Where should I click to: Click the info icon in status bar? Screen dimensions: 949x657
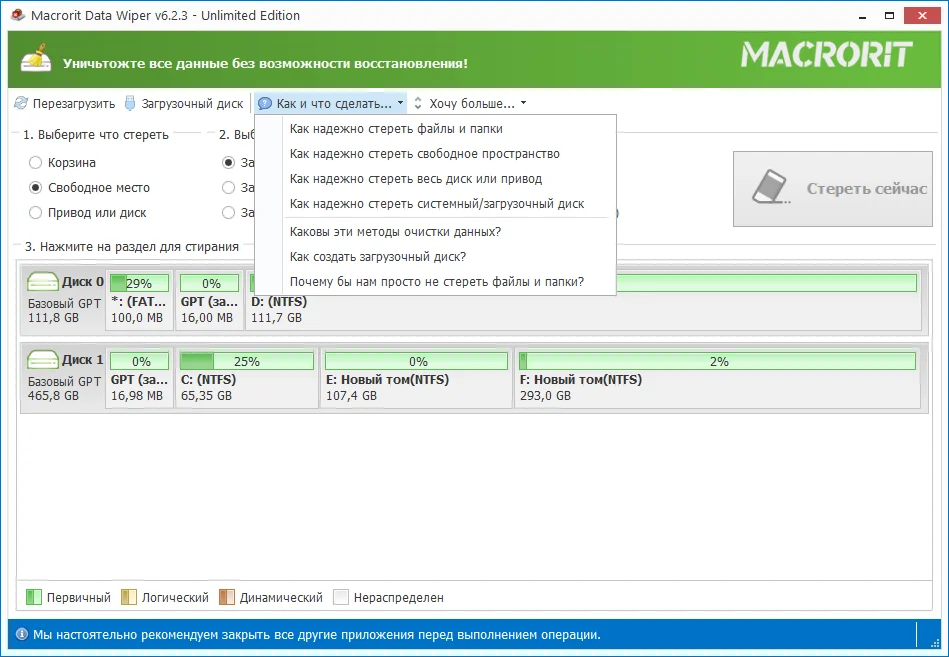coord(22,635)
